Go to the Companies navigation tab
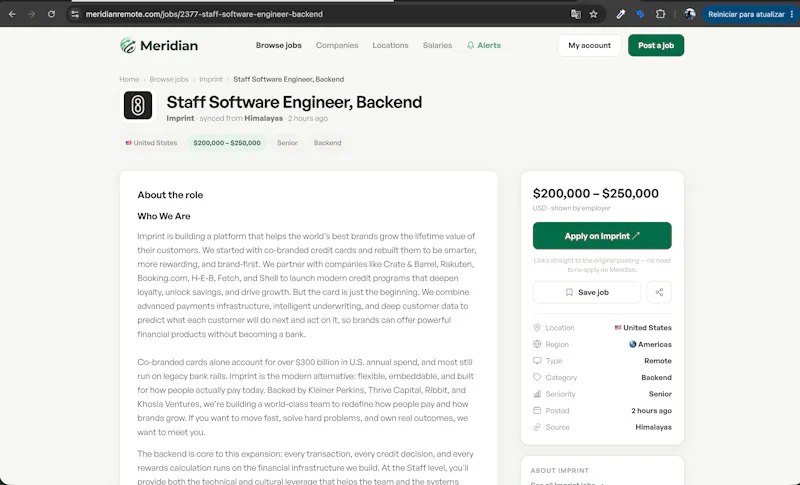 click(337, 45)
